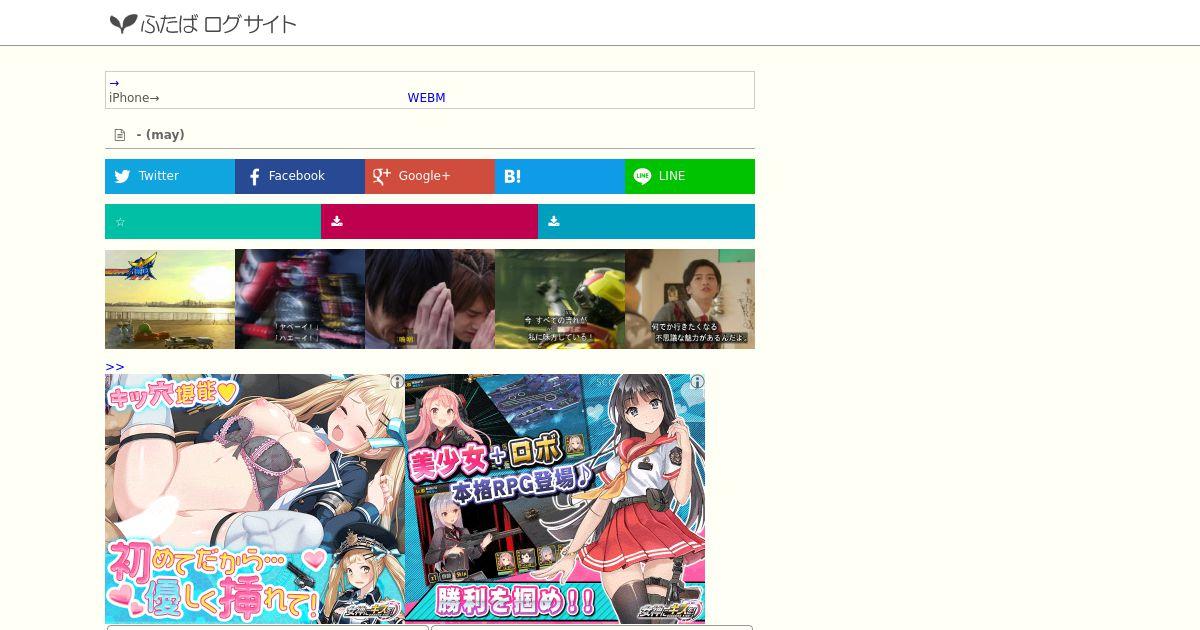Click download icon in blue bar
This screenshot has width=1200, height=630.
pyautogui.click(x=553, y=222)
